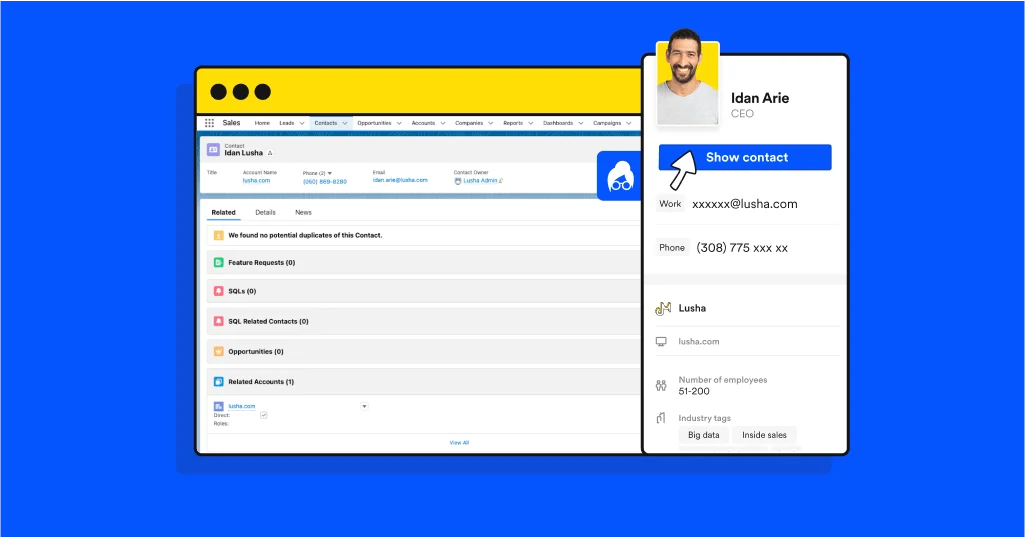Expand the Dashboards menu chevron

click(x=580, y=123)
